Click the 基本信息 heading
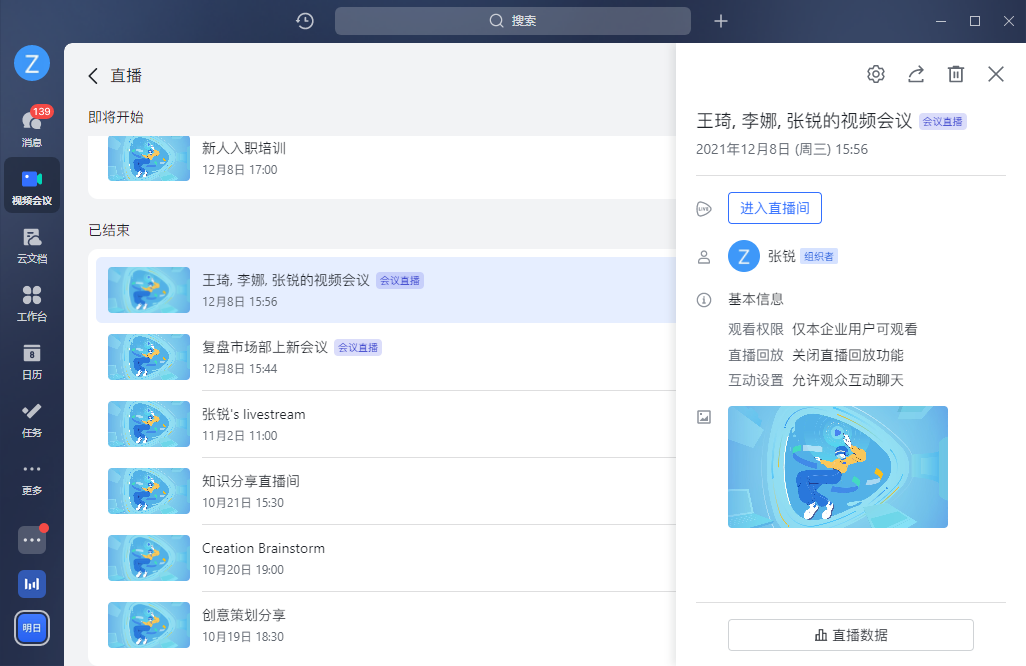Image resolution: width=1026 pixels, height=666 pixels. tap(756, 300)
